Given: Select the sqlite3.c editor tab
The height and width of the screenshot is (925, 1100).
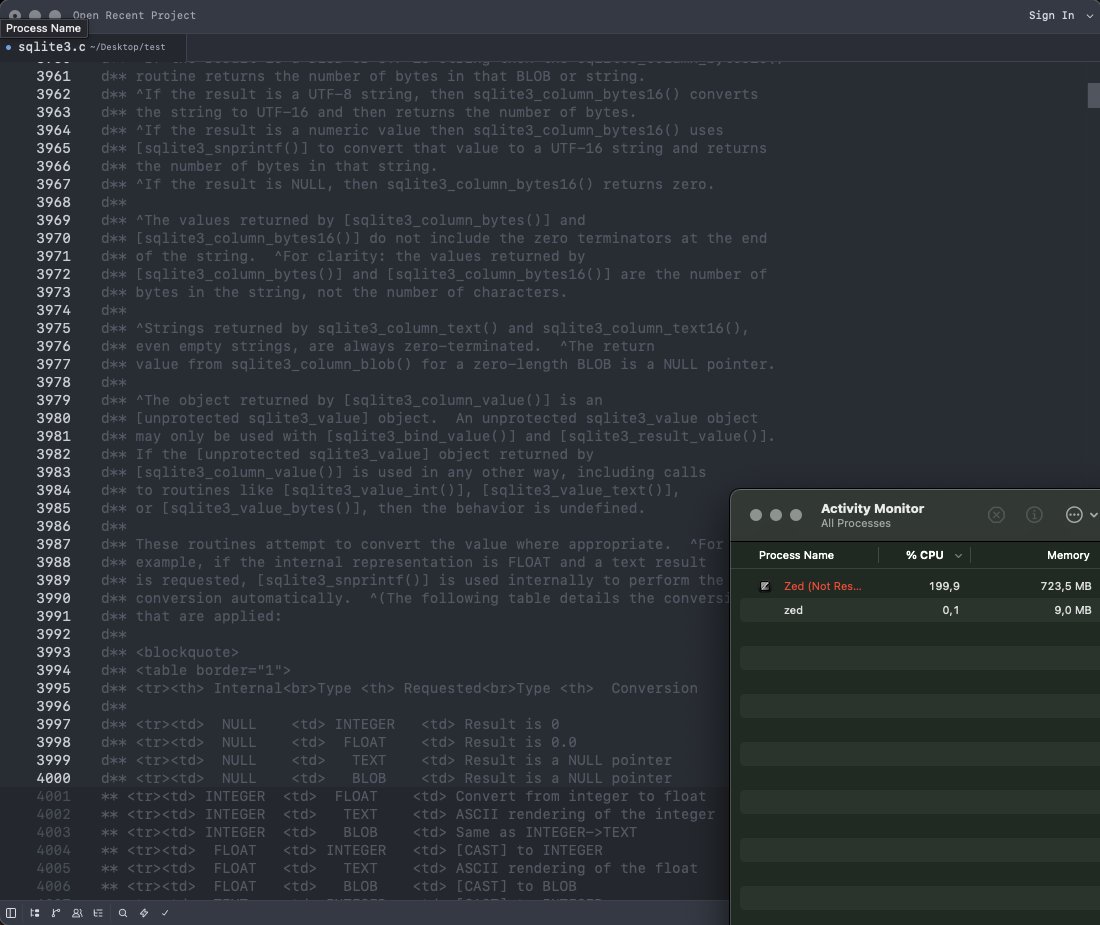Looking at the screenshot, I should 93,47.
